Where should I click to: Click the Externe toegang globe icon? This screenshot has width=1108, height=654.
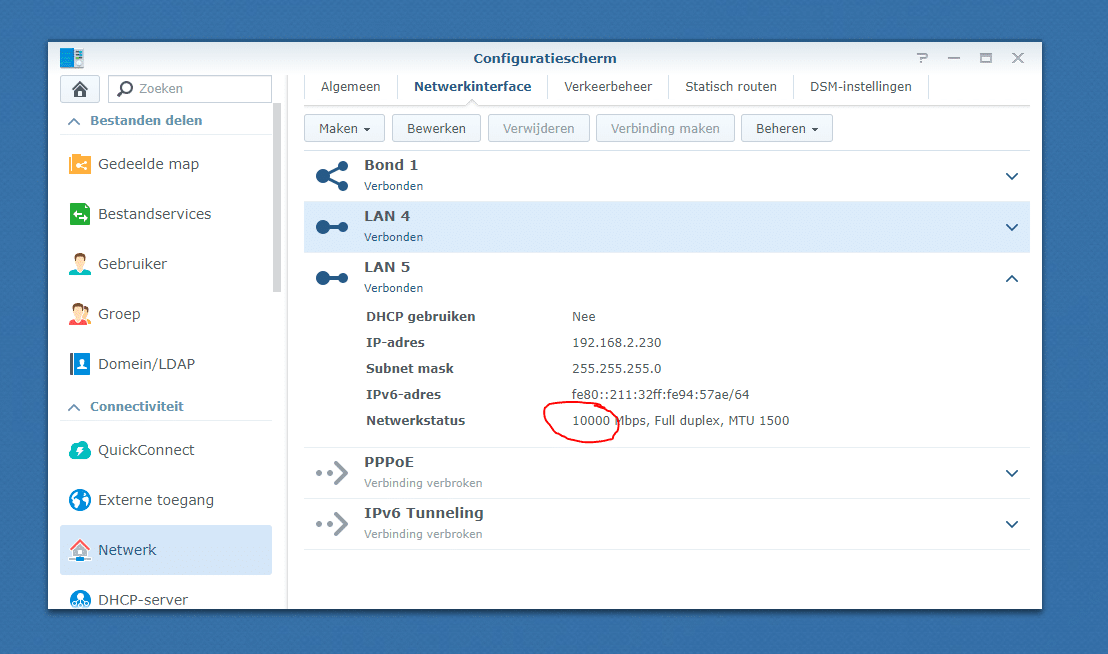coord(80,500)
